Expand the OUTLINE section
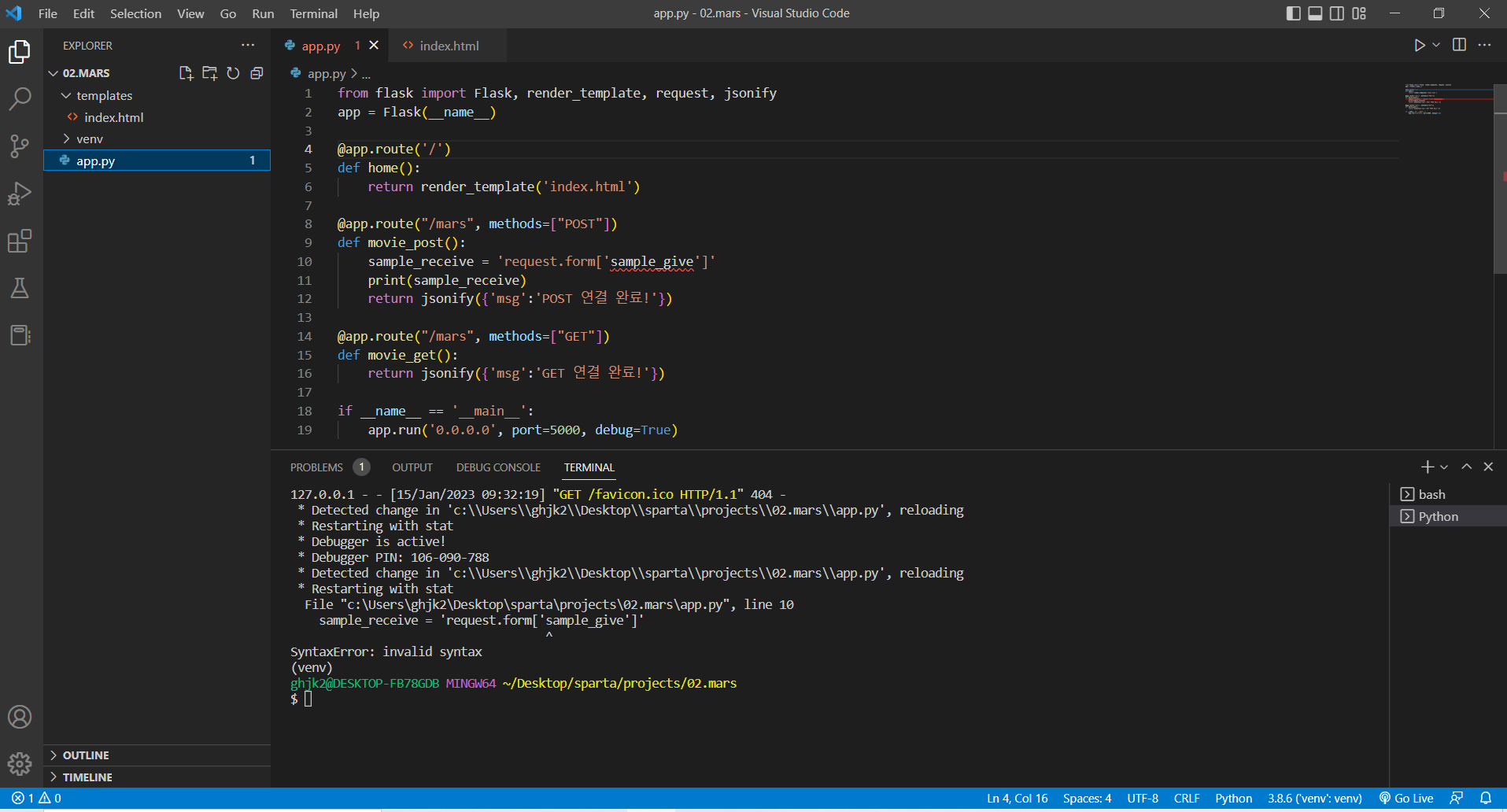 tap(157, 755)
